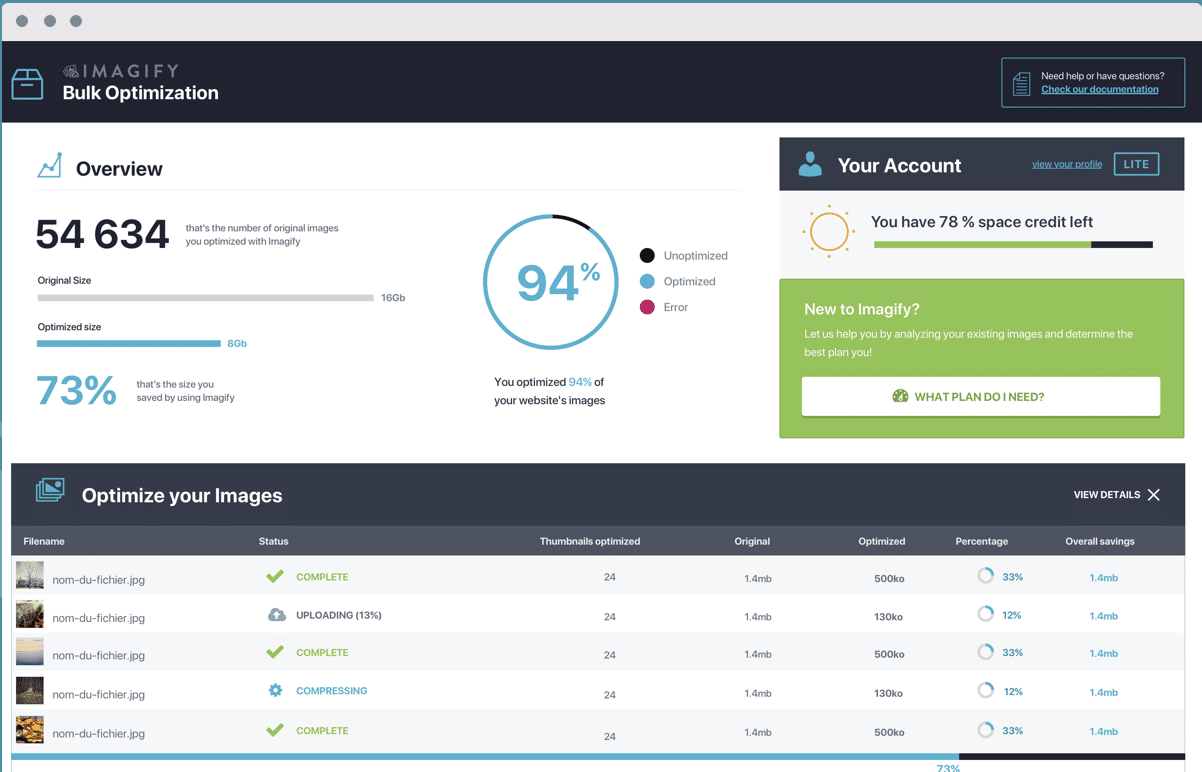
Task: Click the X icon next to View Details
Action: (x=1154, y=495)
